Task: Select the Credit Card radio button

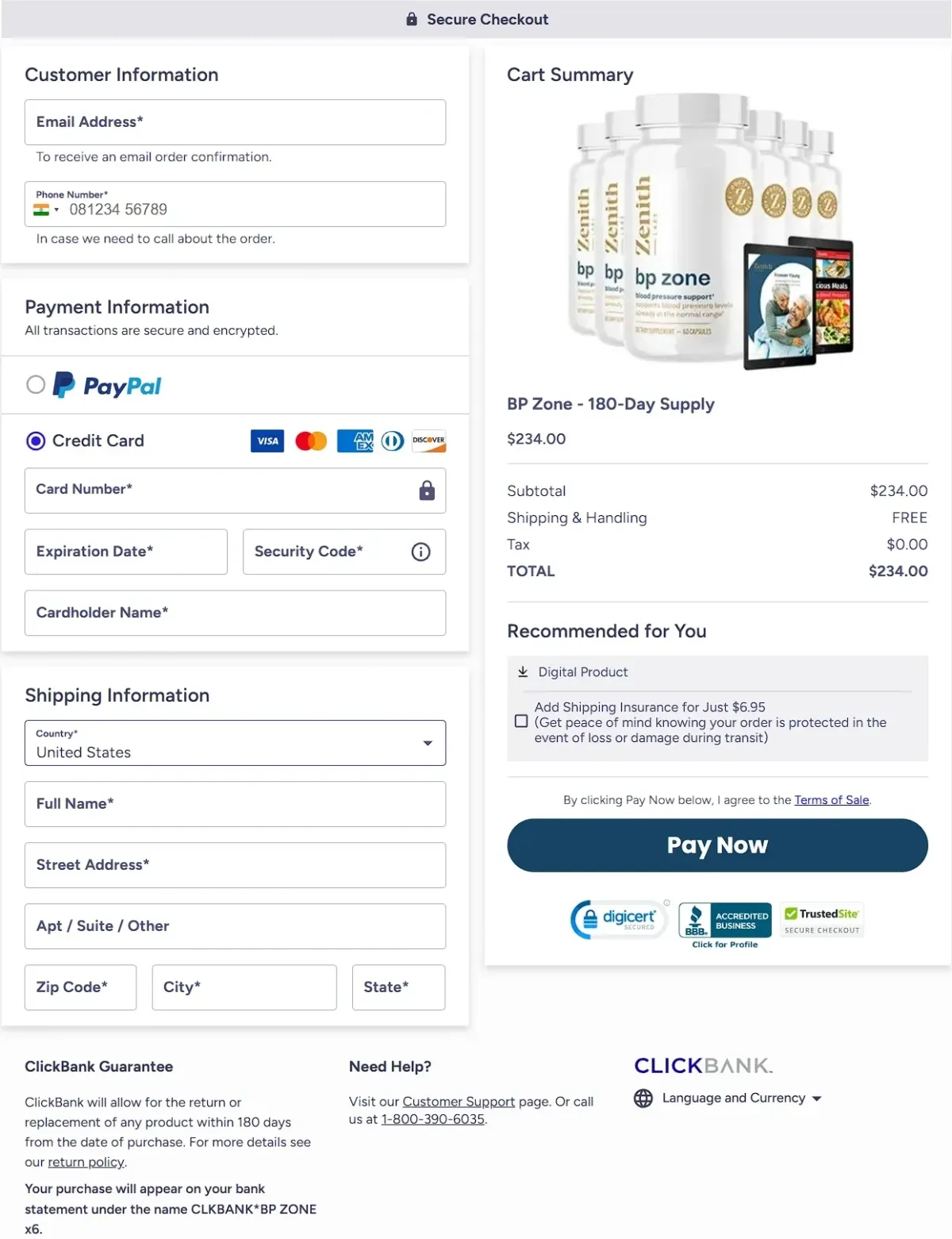Action: pyautogui.click(x=36, y=441)
